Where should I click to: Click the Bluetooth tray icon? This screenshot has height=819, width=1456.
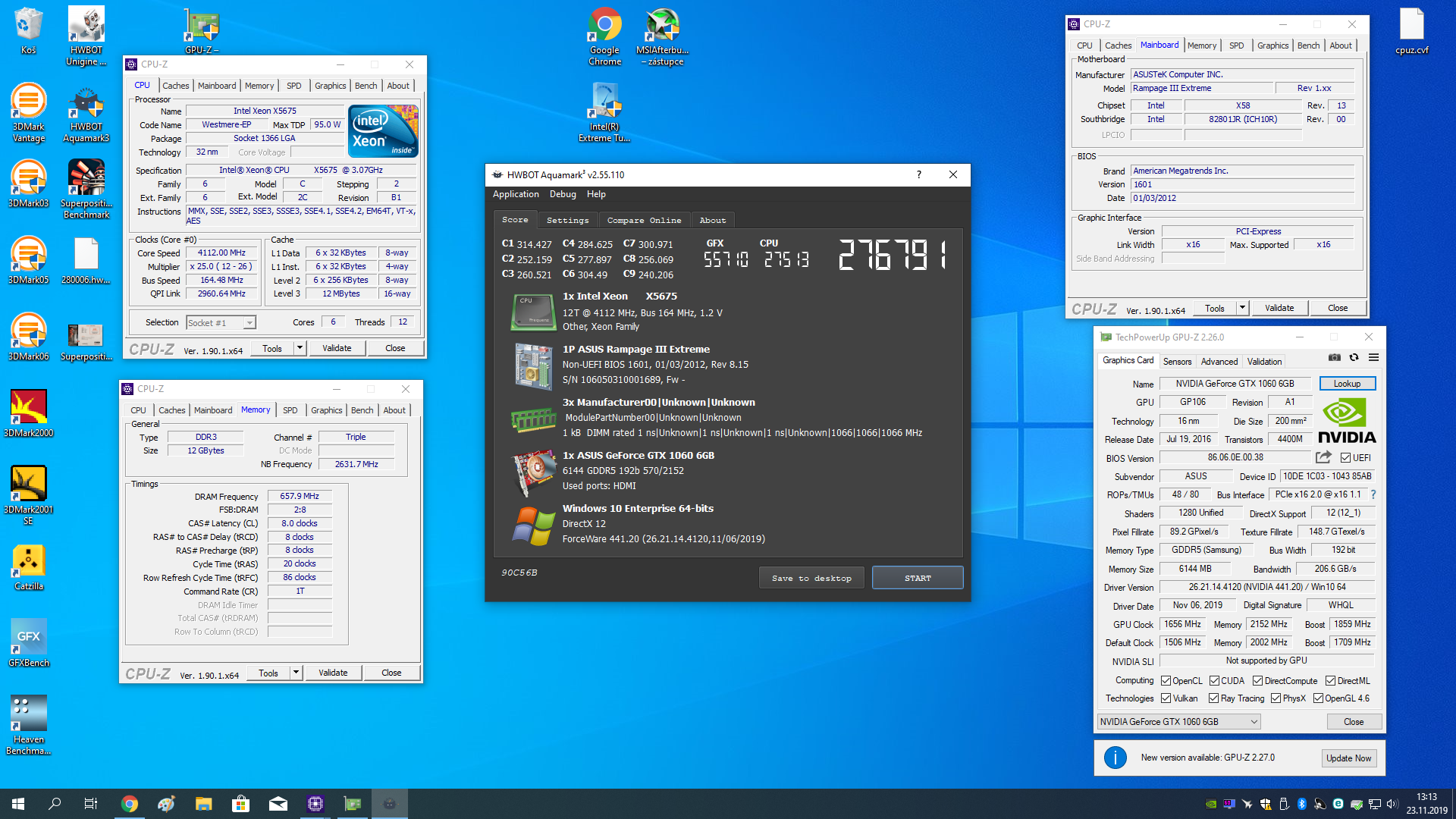tap(1301, 804)
